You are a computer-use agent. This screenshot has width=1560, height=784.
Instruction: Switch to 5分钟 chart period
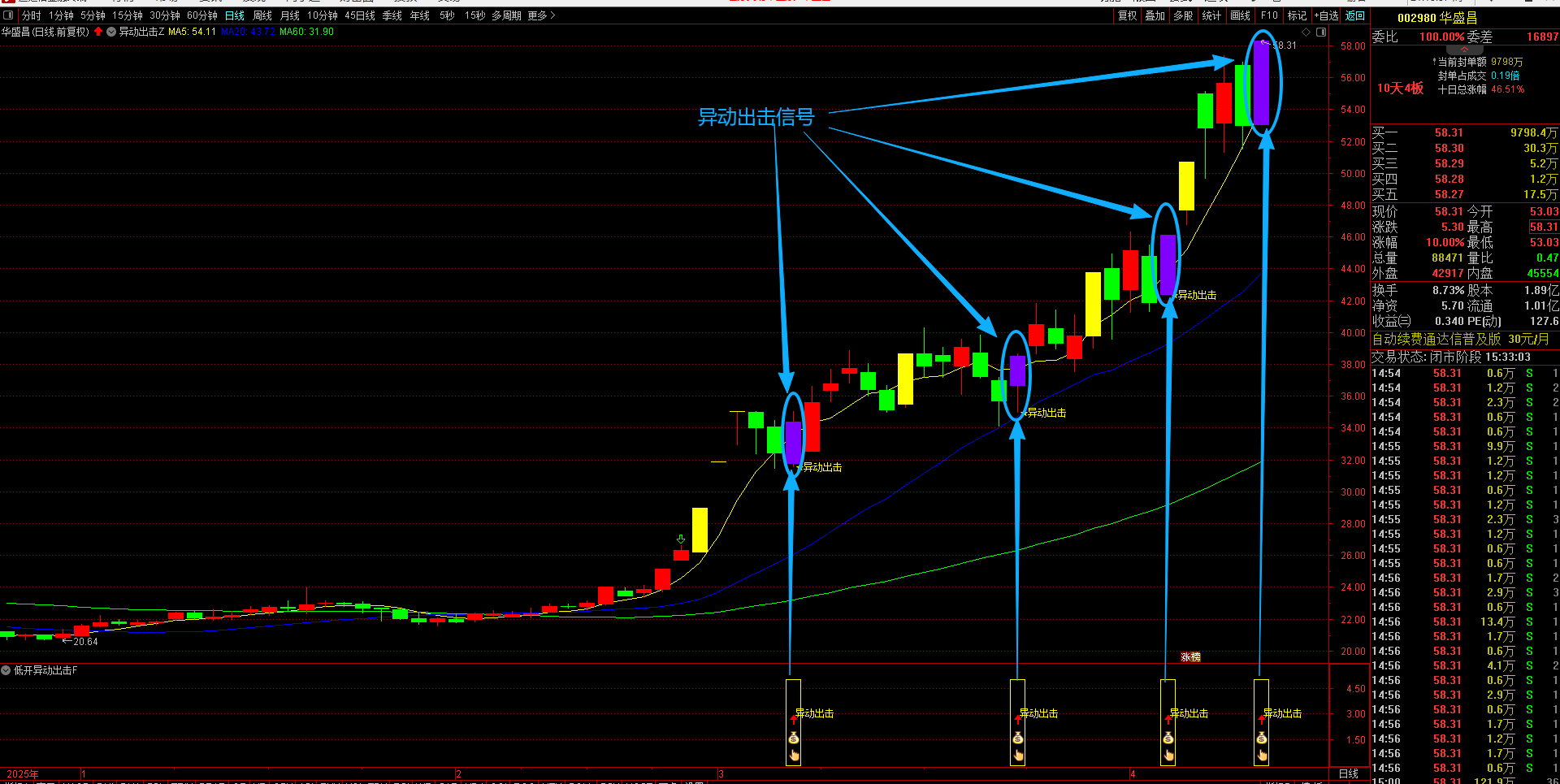(x=93, y=15)
